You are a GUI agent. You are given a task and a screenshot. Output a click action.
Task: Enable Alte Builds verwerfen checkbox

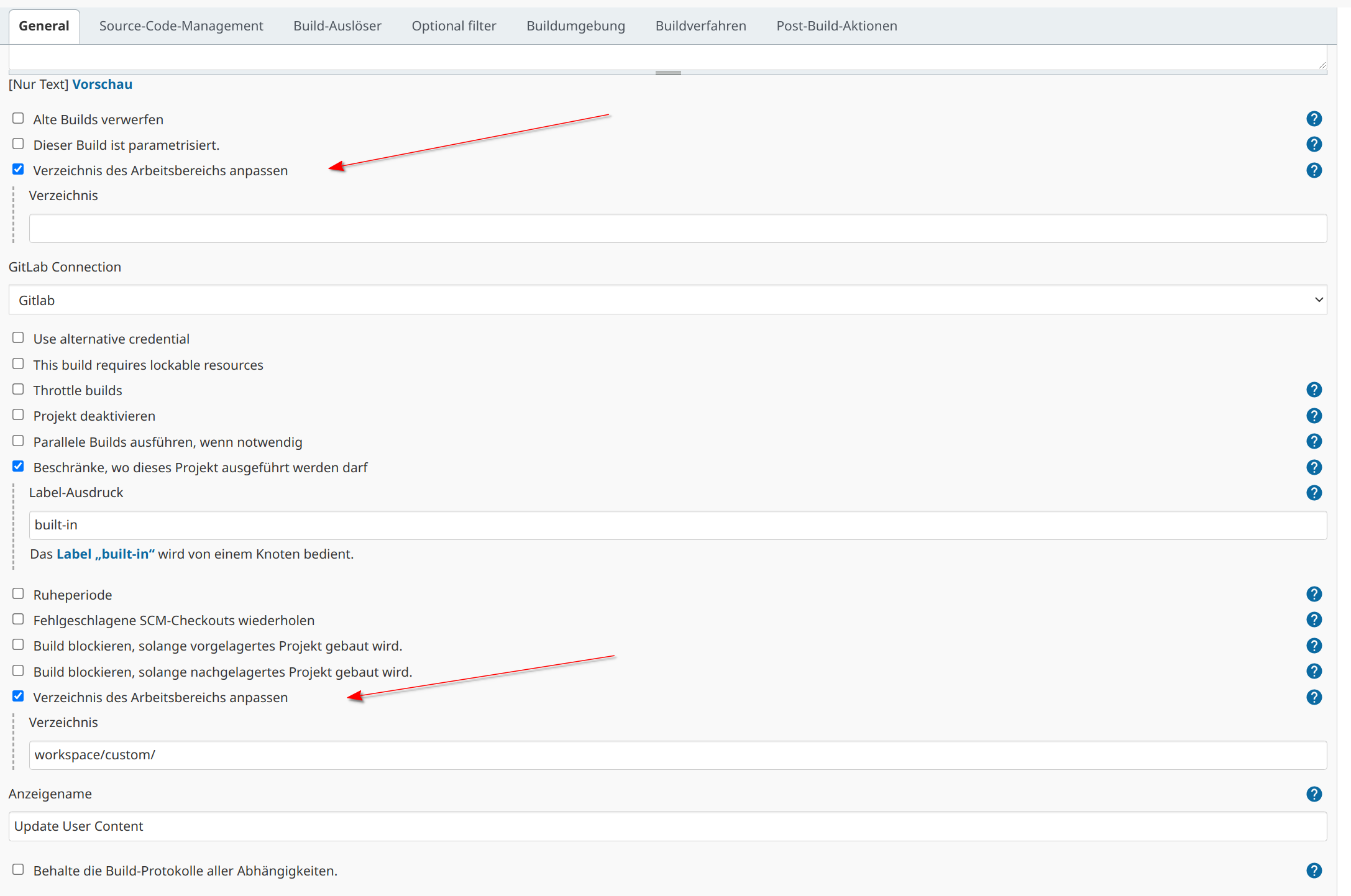click(18, 118)
